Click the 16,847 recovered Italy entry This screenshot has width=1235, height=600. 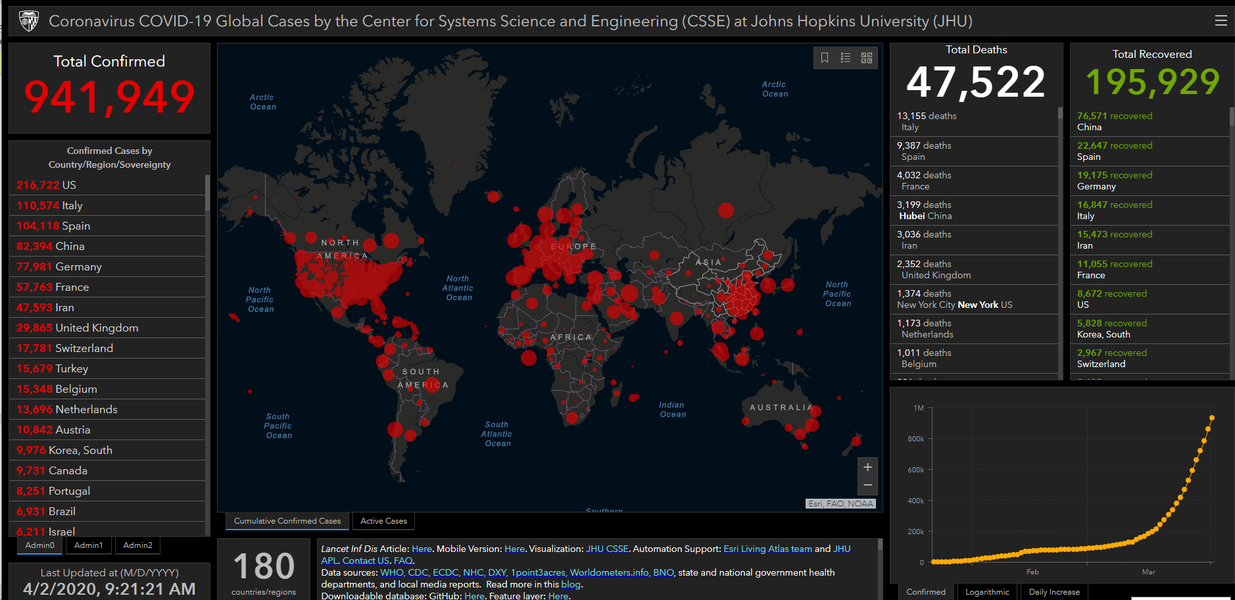tap(1148, 210)
